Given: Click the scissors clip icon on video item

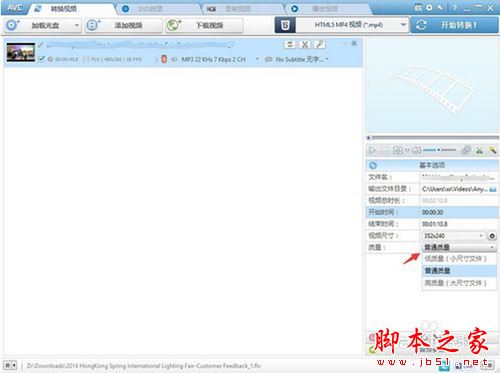Looking at the screenshot, I should [305, 45].
